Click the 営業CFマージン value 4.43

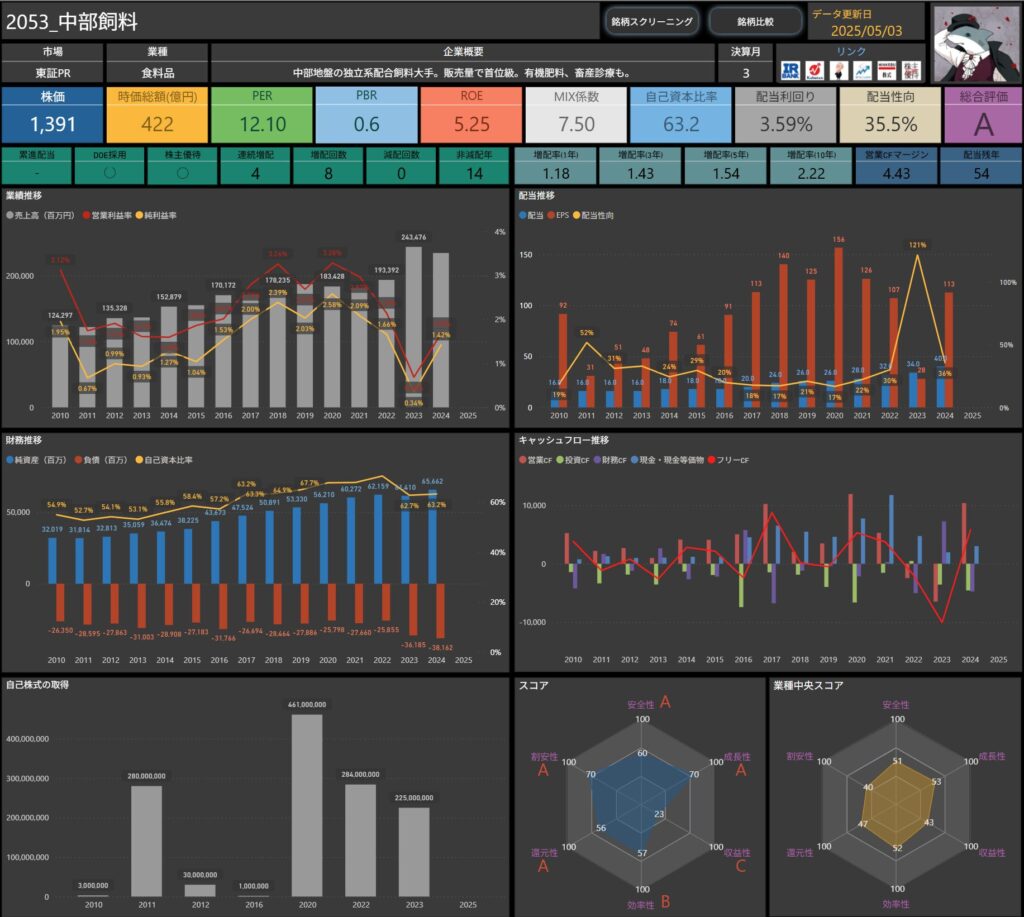896,174
